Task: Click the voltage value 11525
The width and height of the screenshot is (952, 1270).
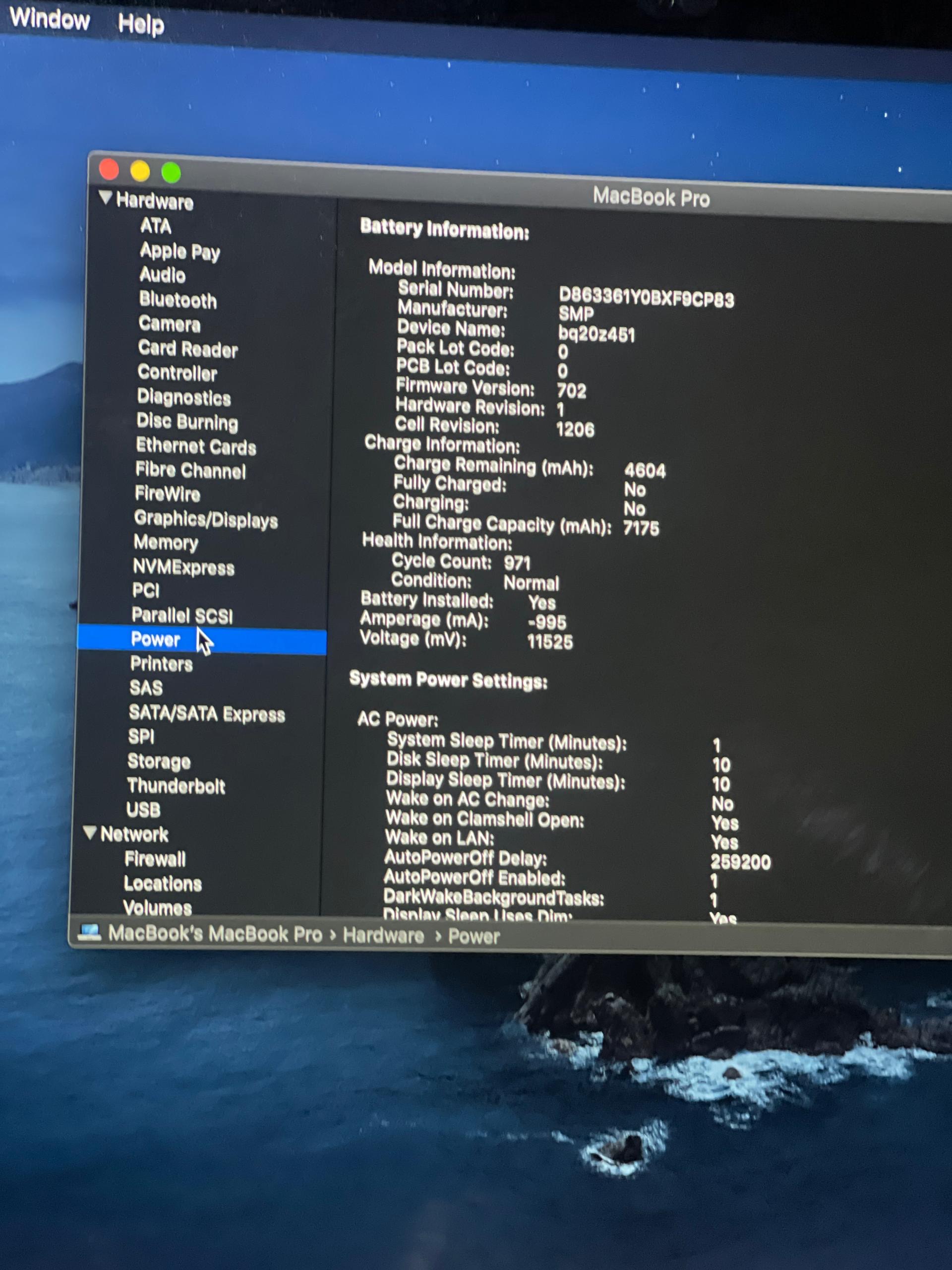Action: pos(550,641)
